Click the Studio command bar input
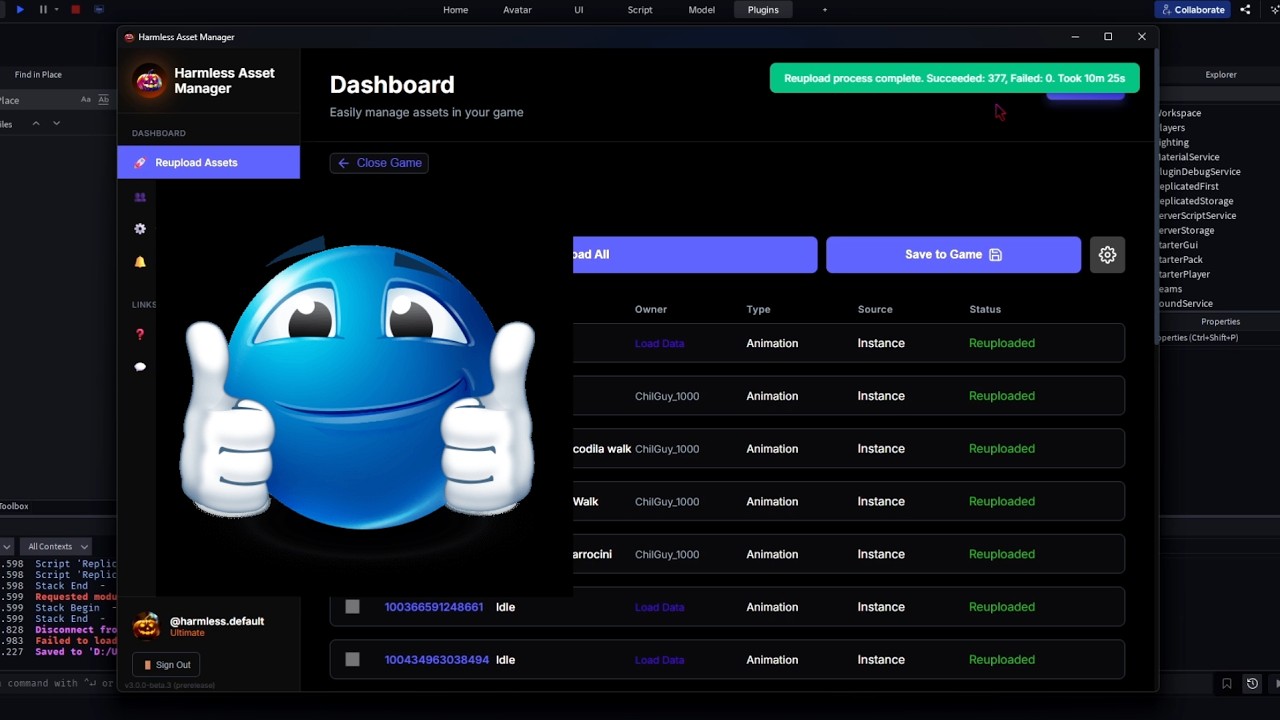The width and height of the screenshot is (1280, 720). (58, 684)
